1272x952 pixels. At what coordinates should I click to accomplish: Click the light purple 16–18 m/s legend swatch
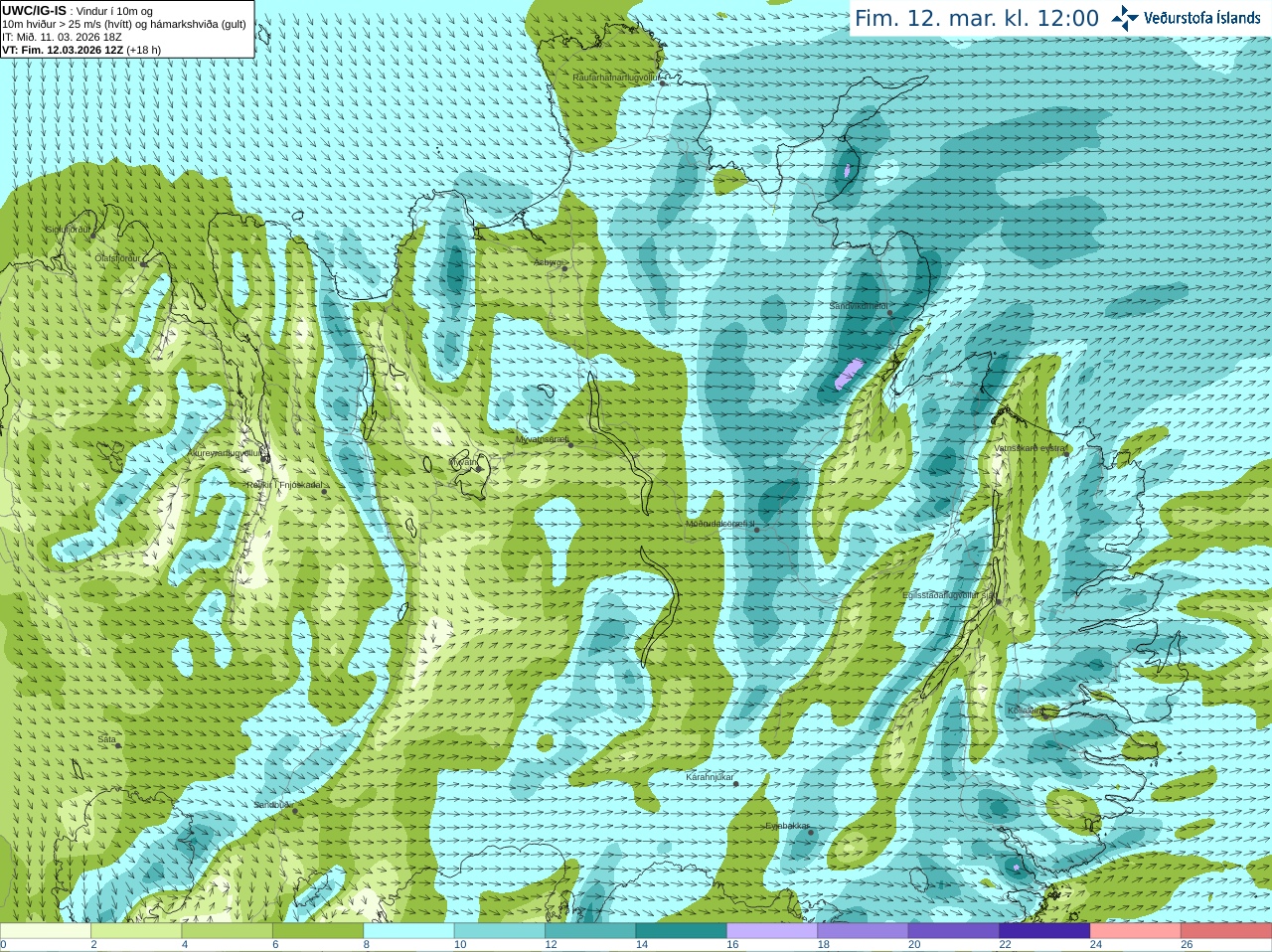(x=772, y=931)
